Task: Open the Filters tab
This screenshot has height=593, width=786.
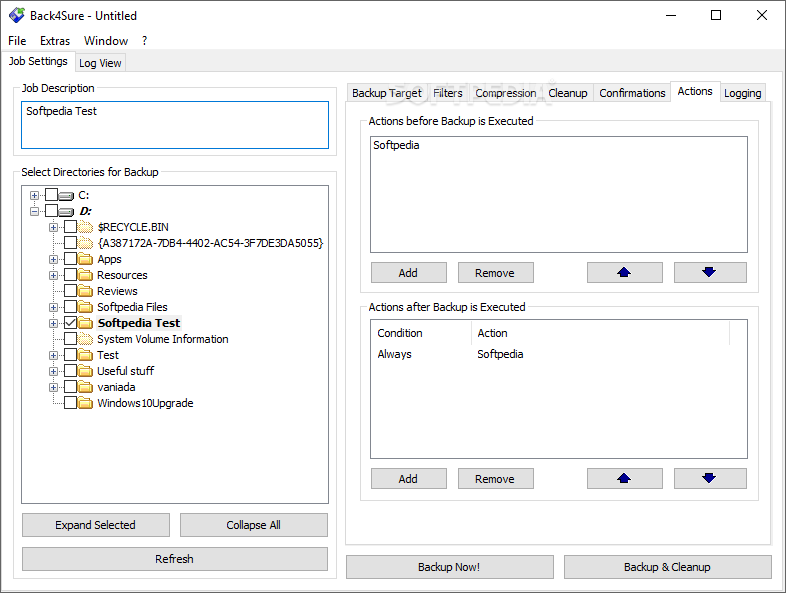Action: [448, 93]
